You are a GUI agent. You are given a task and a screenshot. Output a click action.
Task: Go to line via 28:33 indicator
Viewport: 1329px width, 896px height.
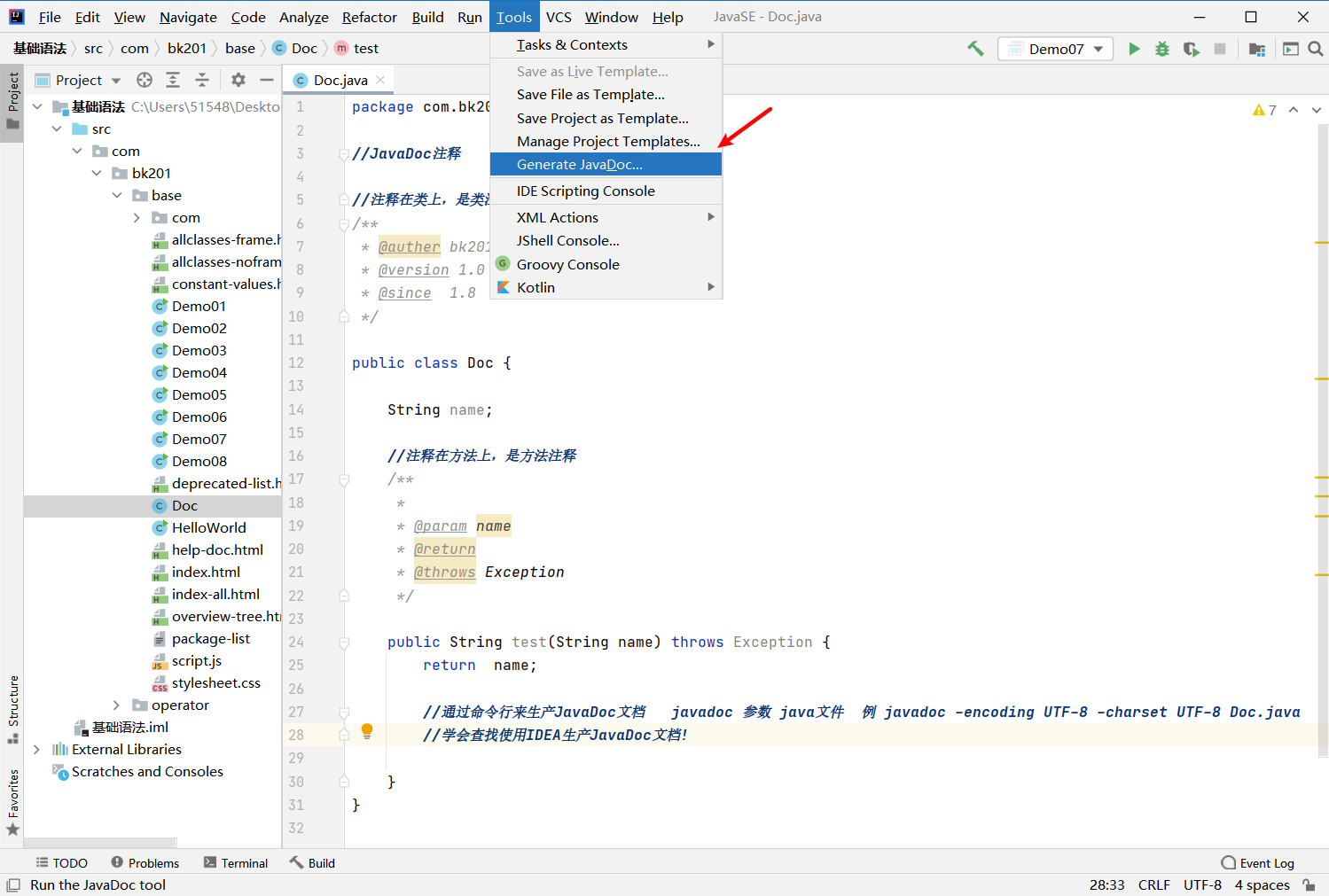click(1107, 884)
